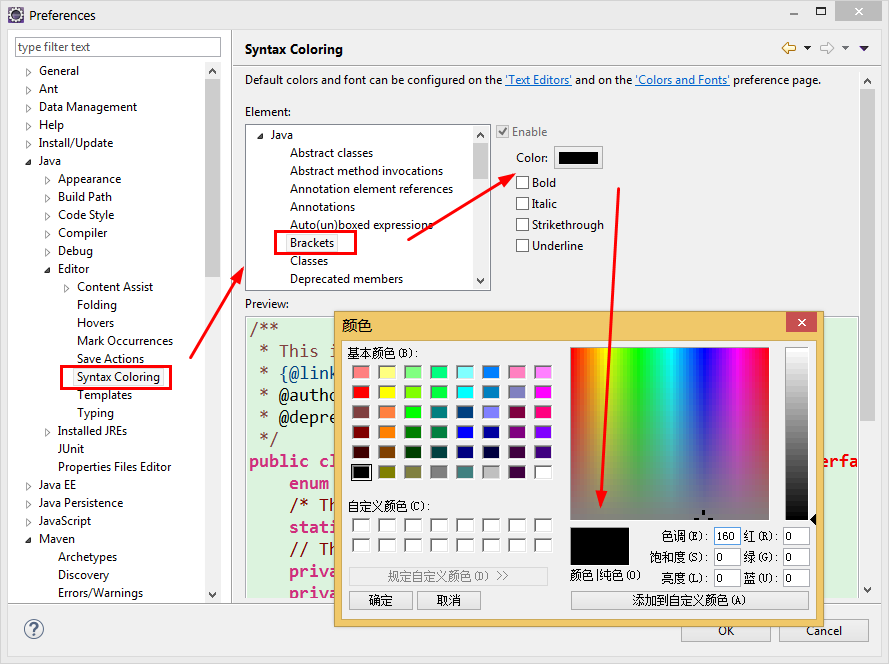Viewport: 889px width, 664px height.
Task: Open the forward history dropdown arrow
Action: click(845, 48)
